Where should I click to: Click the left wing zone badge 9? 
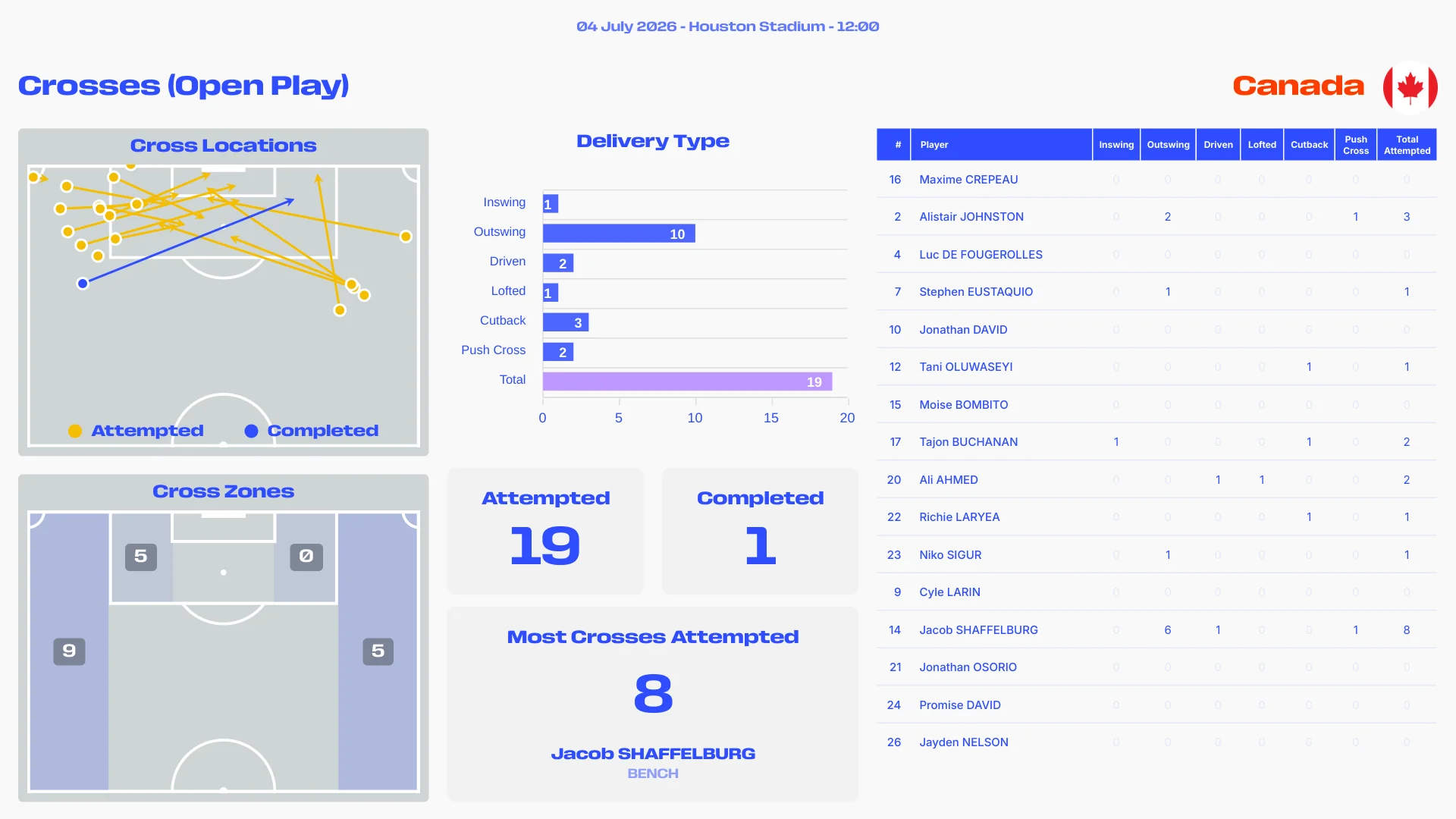(69, 651)
